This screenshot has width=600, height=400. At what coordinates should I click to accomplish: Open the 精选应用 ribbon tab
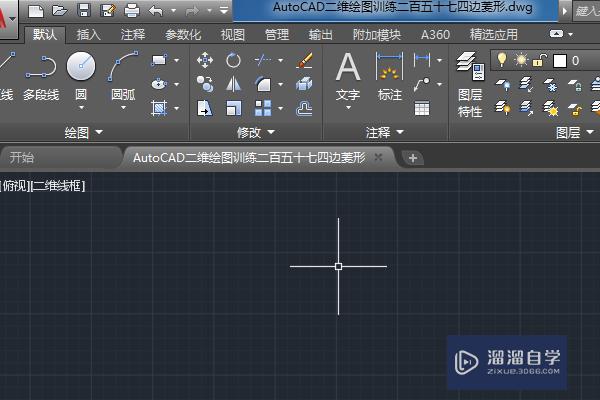coord(494,35)
